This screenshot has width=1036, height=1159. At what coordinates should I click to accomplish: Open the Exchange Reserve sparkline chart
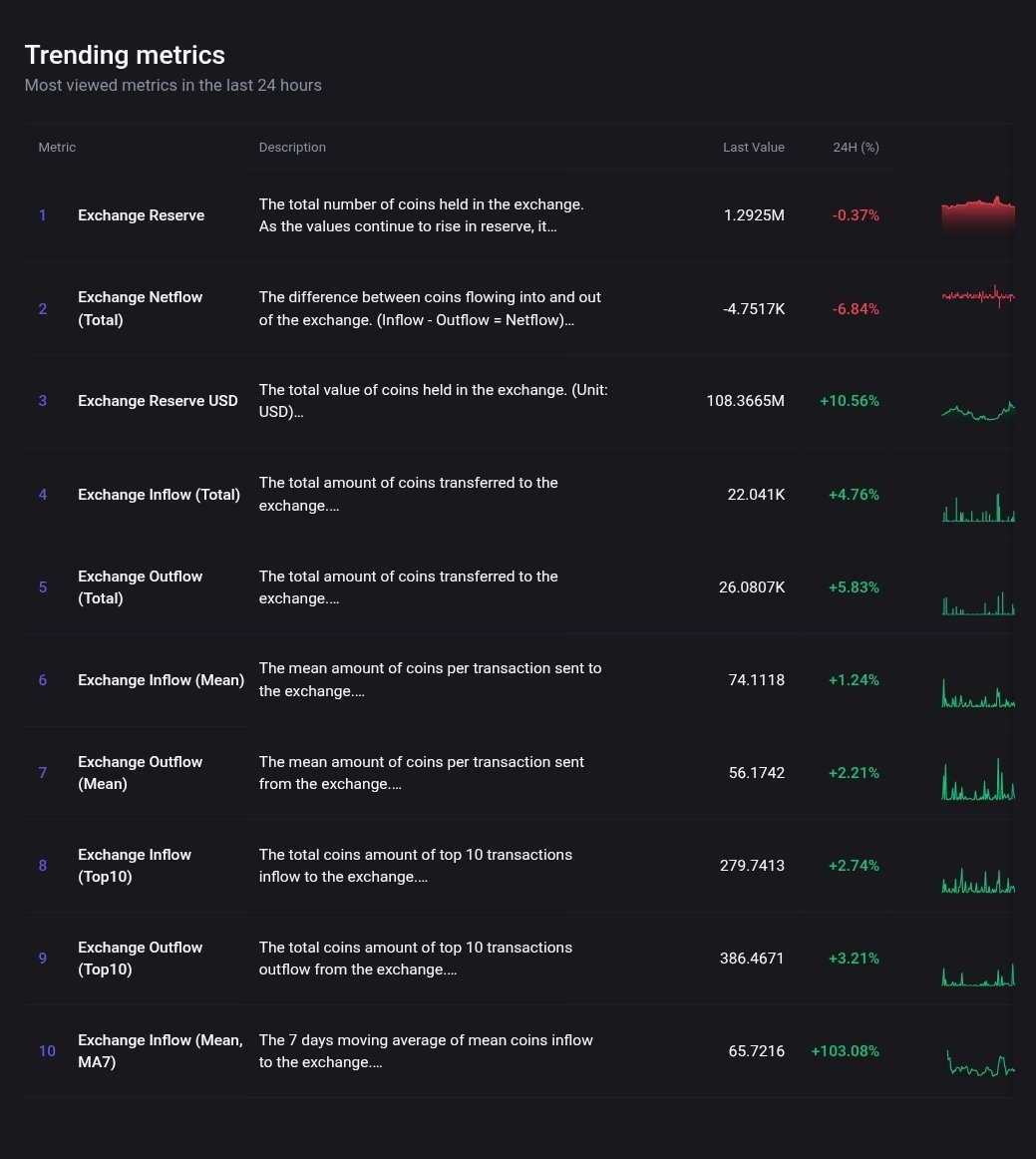click(x=977, y=215)
